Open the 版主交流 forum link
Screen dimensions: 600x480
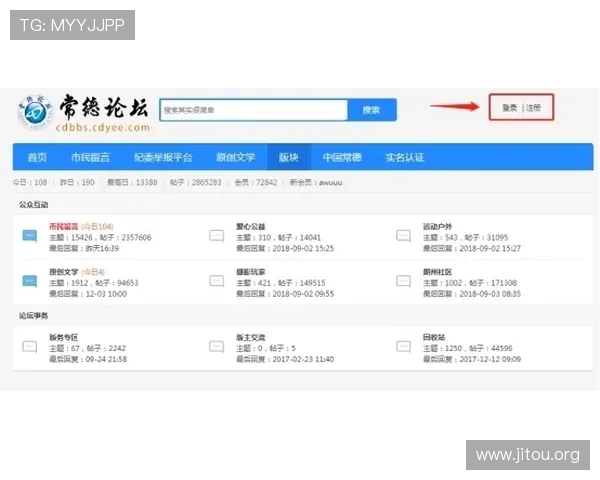[x=251, y=338]
